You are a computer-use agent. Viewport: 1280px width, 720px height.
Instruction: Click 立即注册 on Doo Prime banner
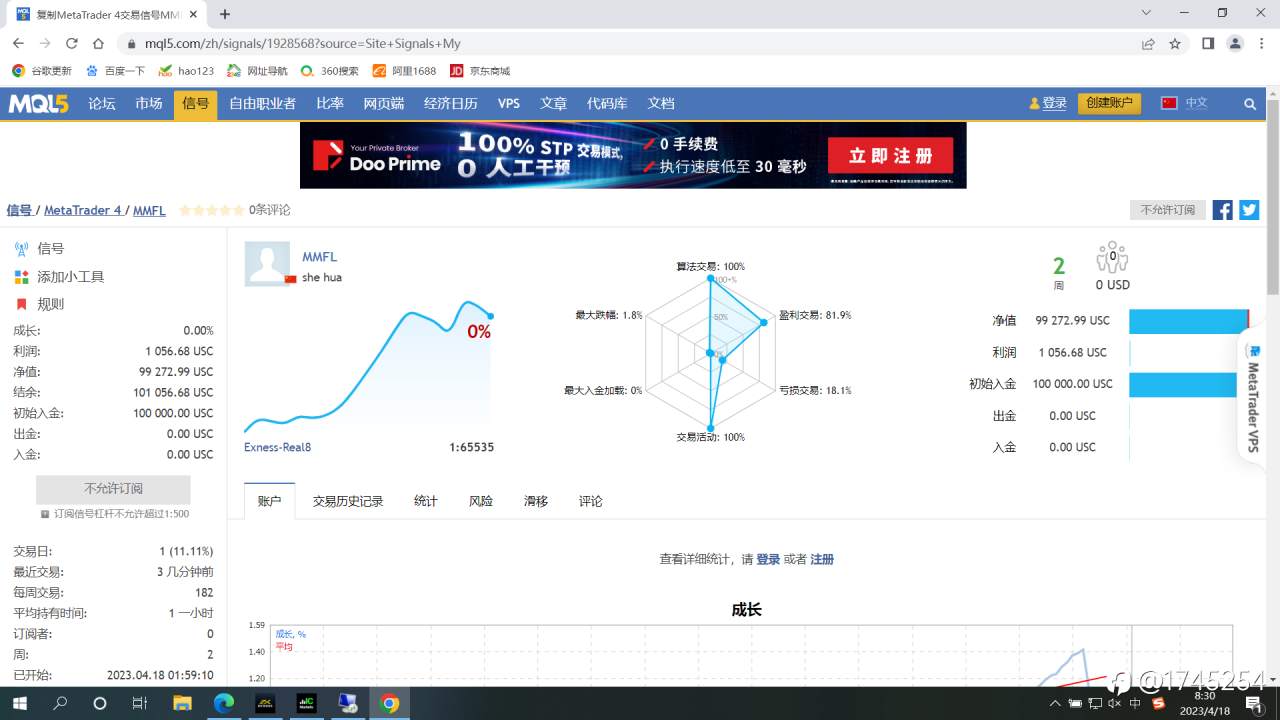890,156
